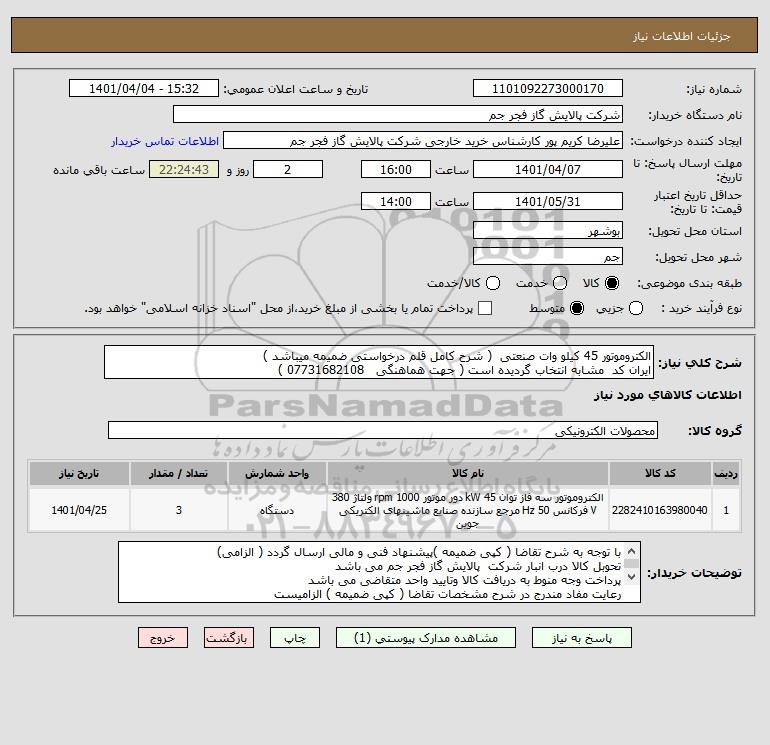
Task: Click the response deadline date 1401/04/07
Action: click(x=548, y=169)
